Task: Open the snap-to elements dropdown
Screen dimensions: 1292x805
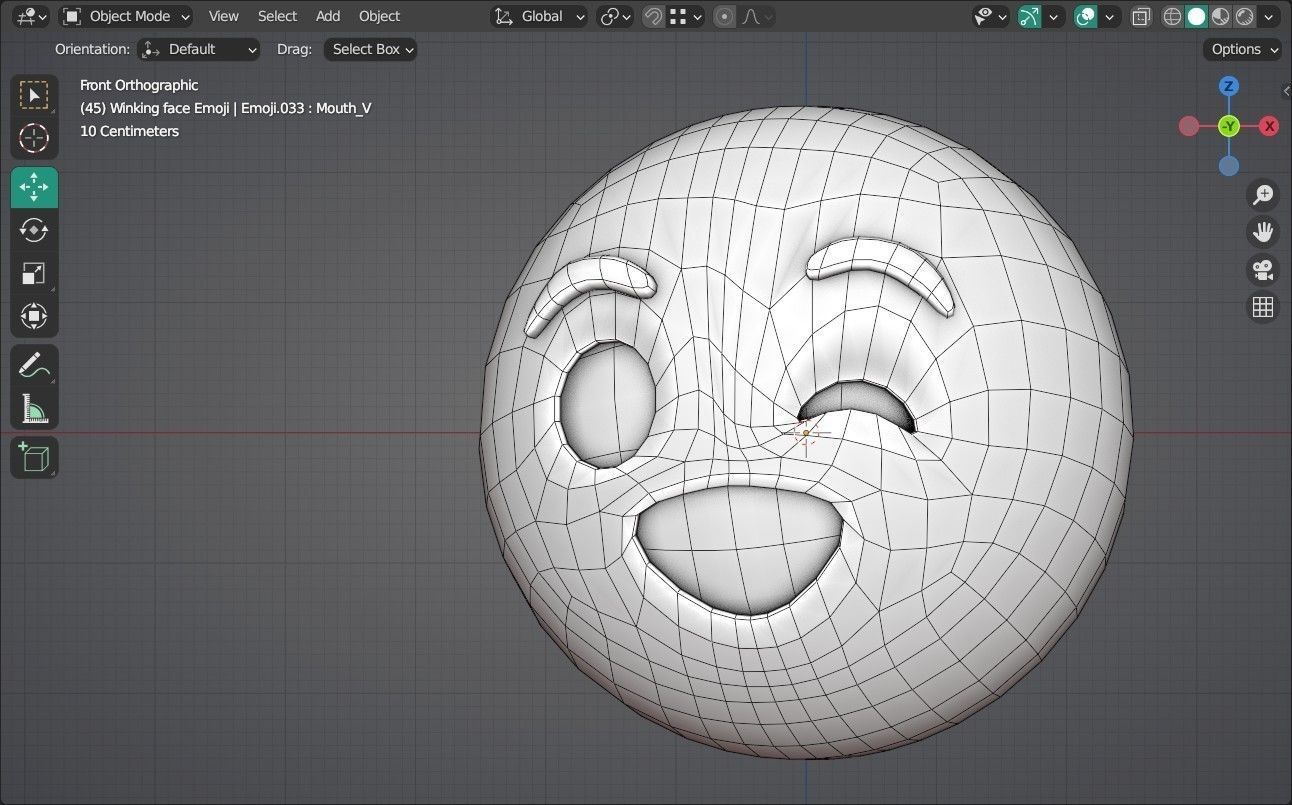Action: coord(685,16)
